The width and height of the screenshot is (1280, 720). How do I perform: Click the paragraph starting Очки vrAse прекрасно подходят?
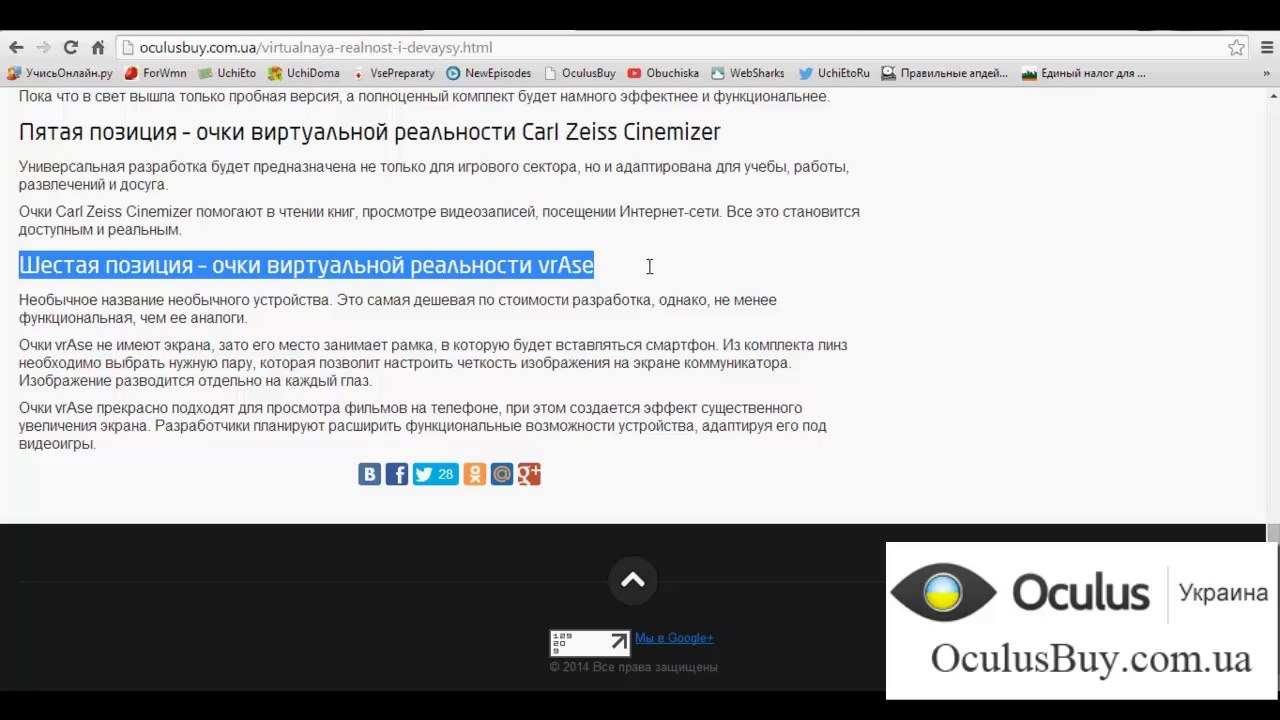pos(422,426)
